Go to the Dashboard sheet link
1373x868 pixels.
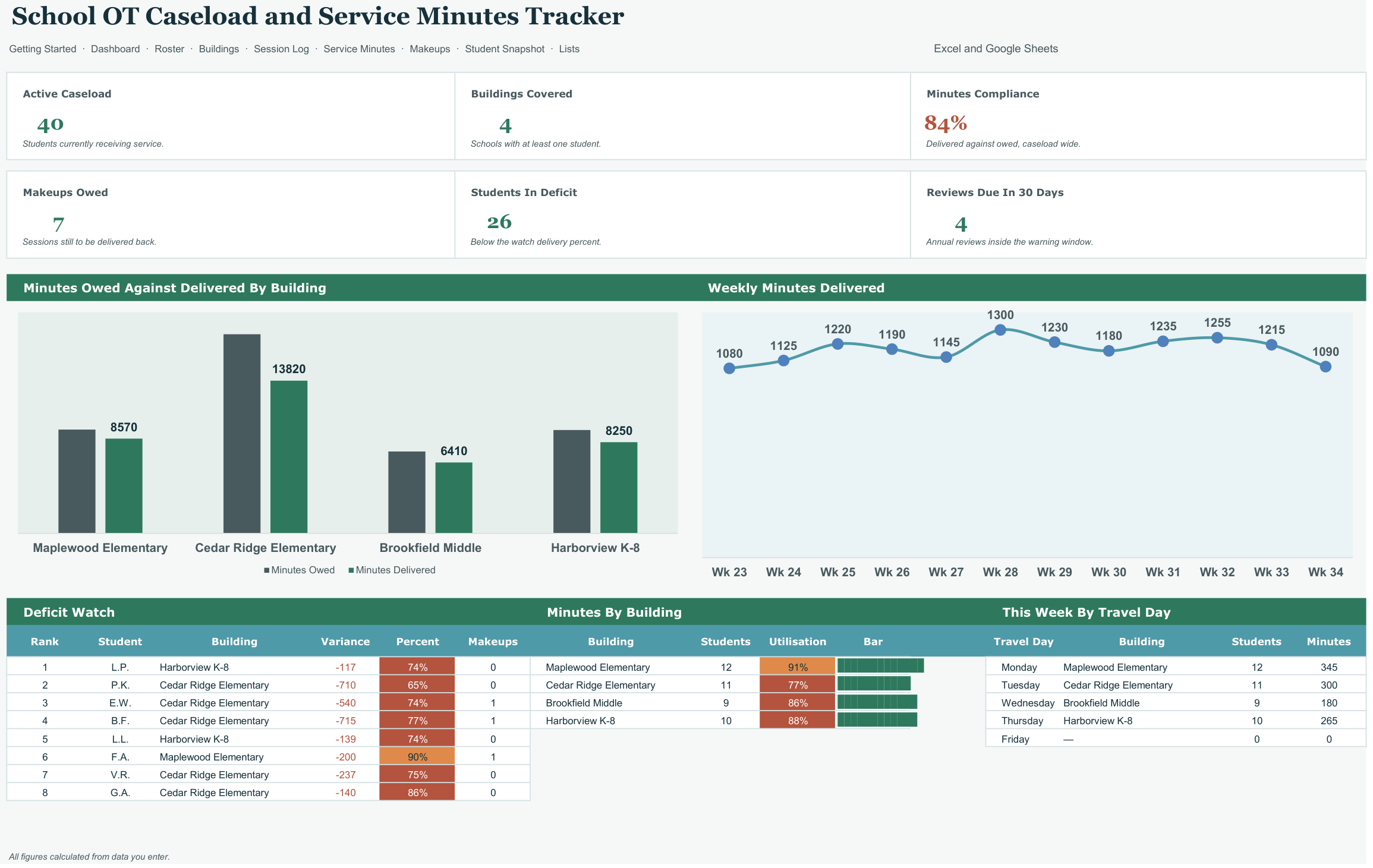(115, 49)
